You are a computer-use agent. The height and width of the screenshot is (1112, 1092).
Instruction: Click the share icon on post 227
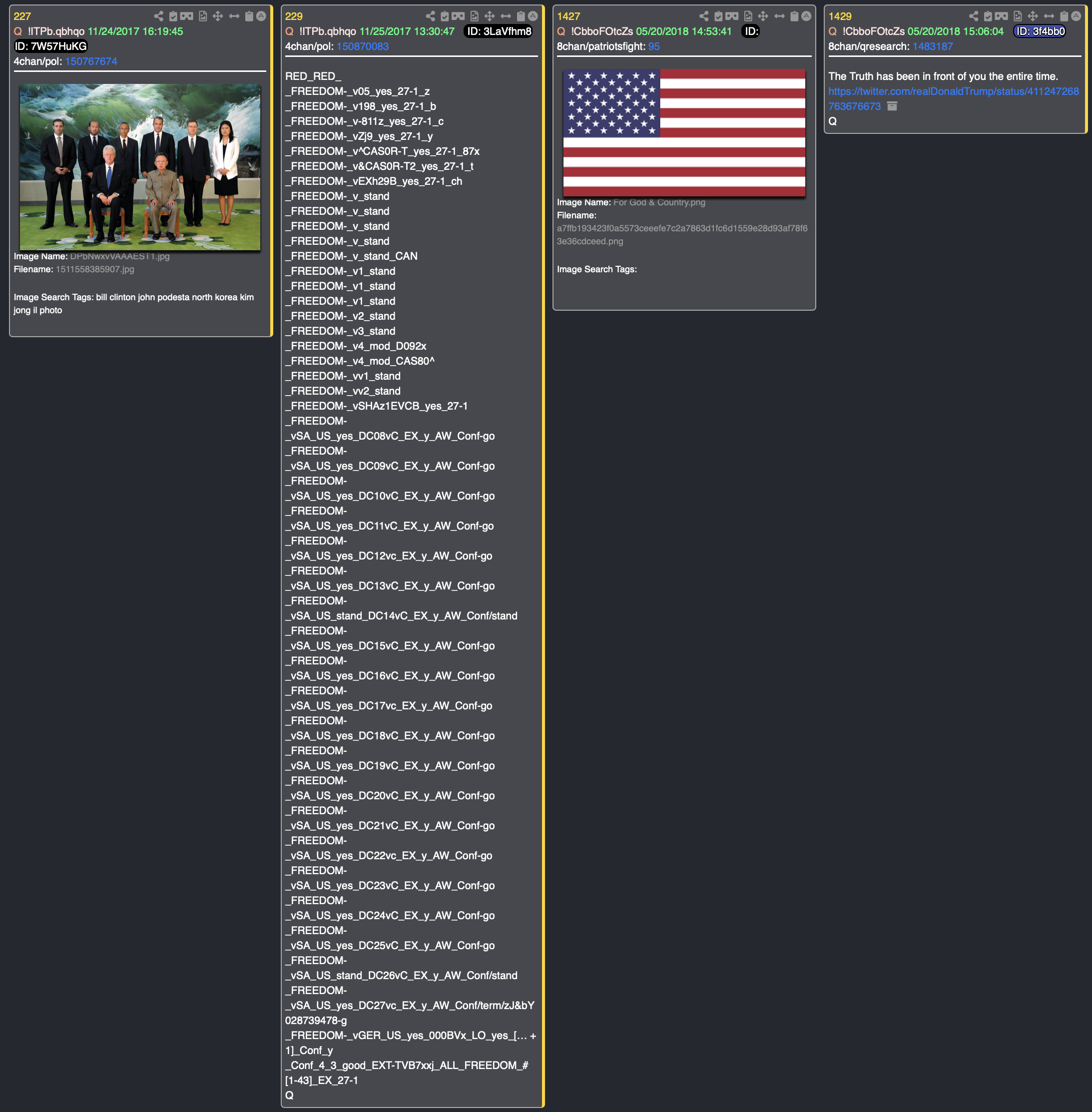coord(159,16)
